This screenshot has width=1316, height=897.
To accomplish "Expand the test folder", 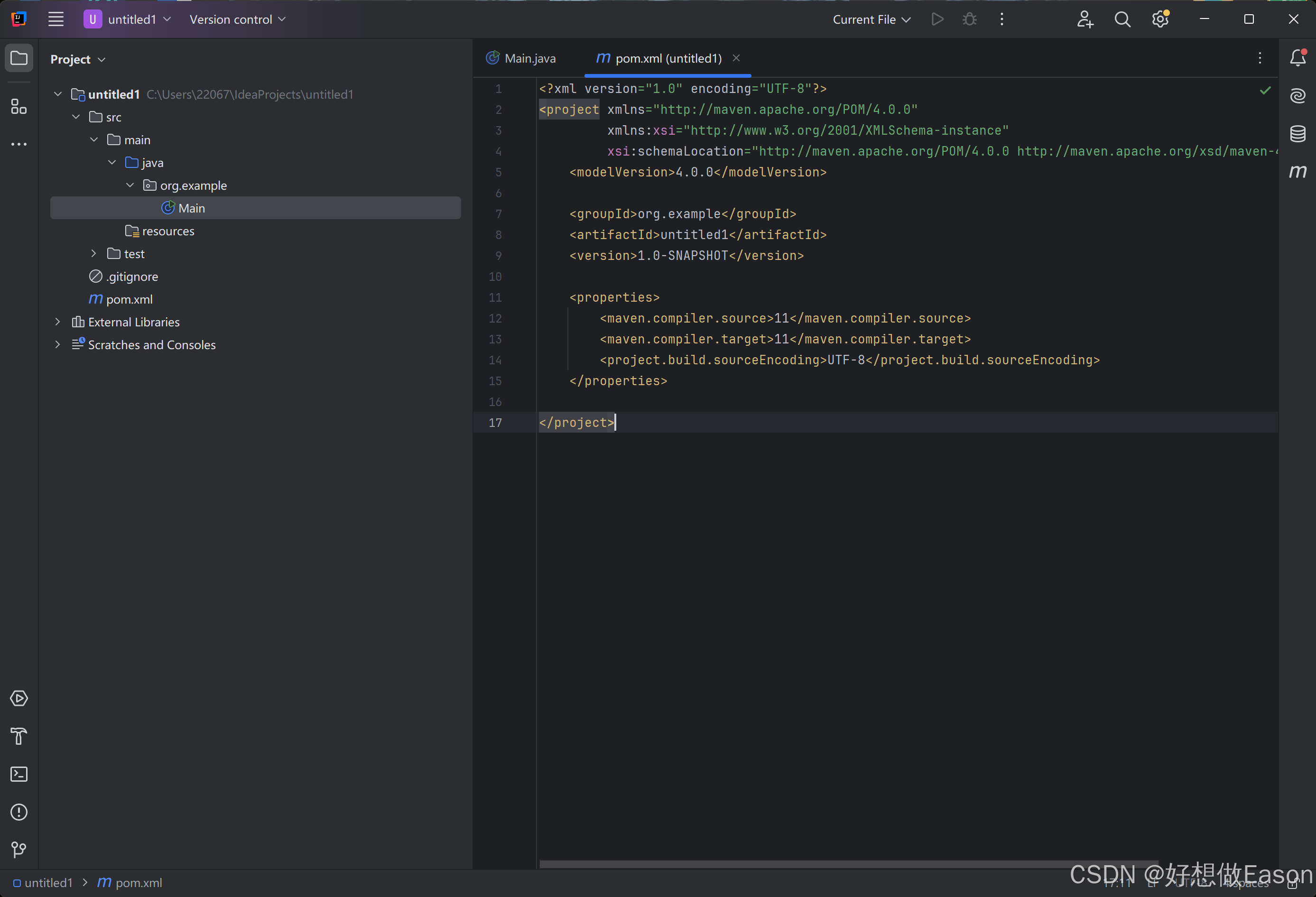I will [93, 254].
